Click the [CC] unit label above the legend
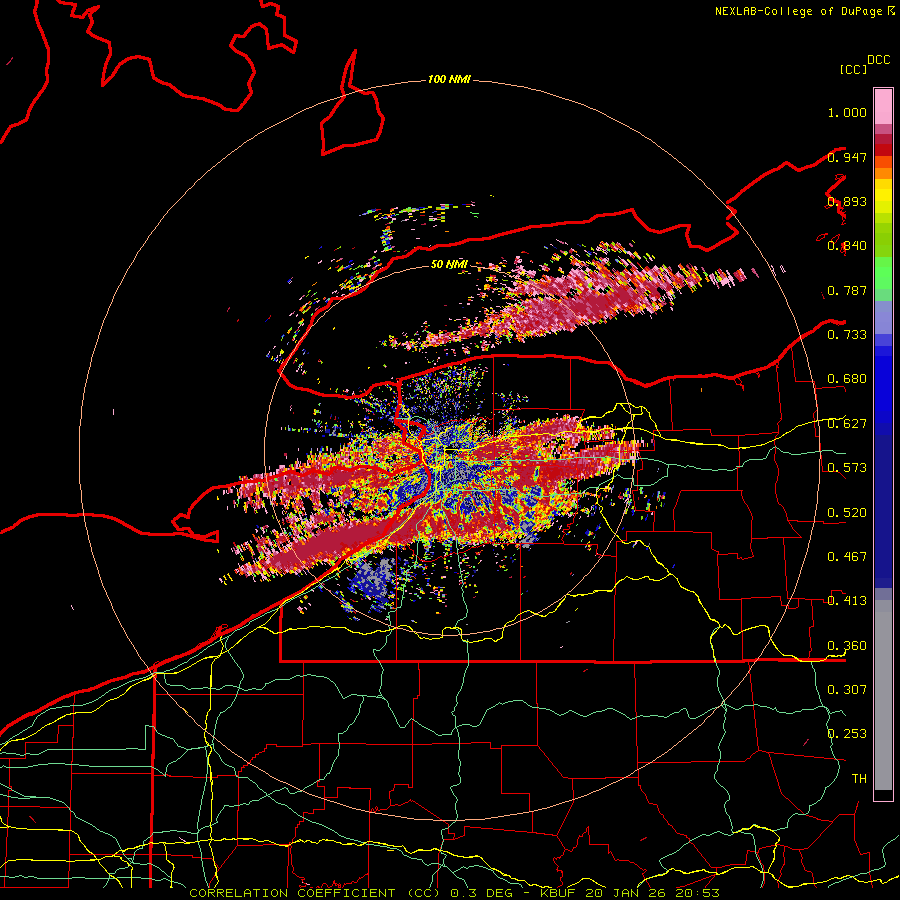The image size is (900, 900). tap(854, 69)
